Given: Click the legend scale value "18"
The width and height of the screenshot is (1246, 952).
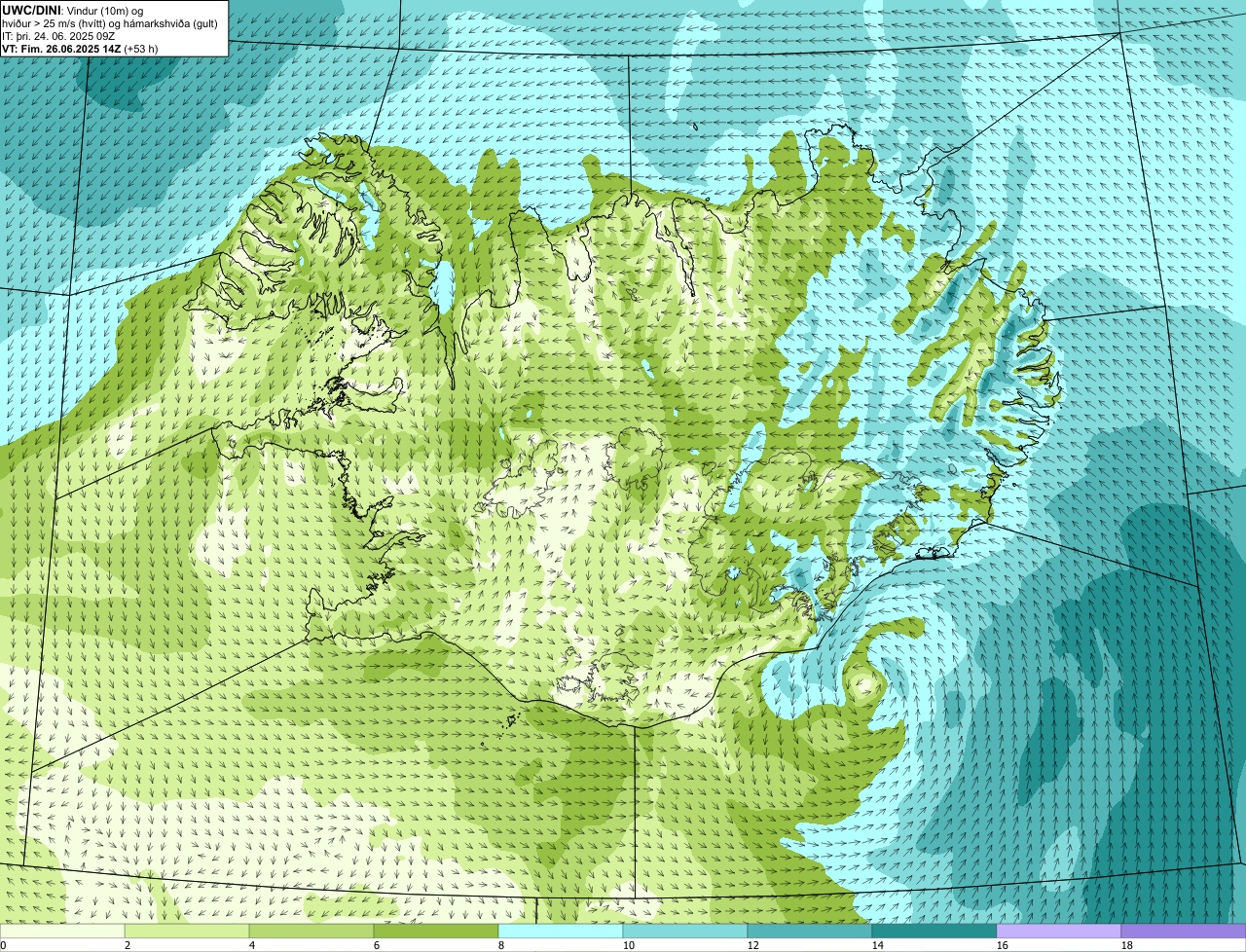Looking at the screenshot, I should coord(1127,945).
